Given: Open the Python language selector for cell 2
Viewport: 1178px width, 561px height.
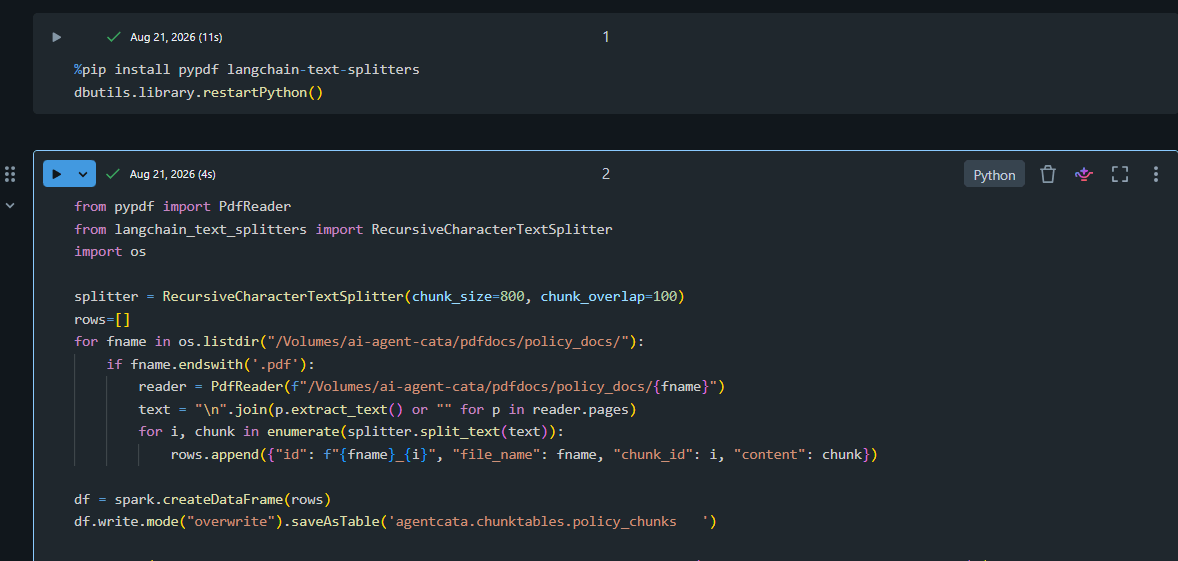Looking at the screenshot, I should pyautogui.click(x=994, y=174).
